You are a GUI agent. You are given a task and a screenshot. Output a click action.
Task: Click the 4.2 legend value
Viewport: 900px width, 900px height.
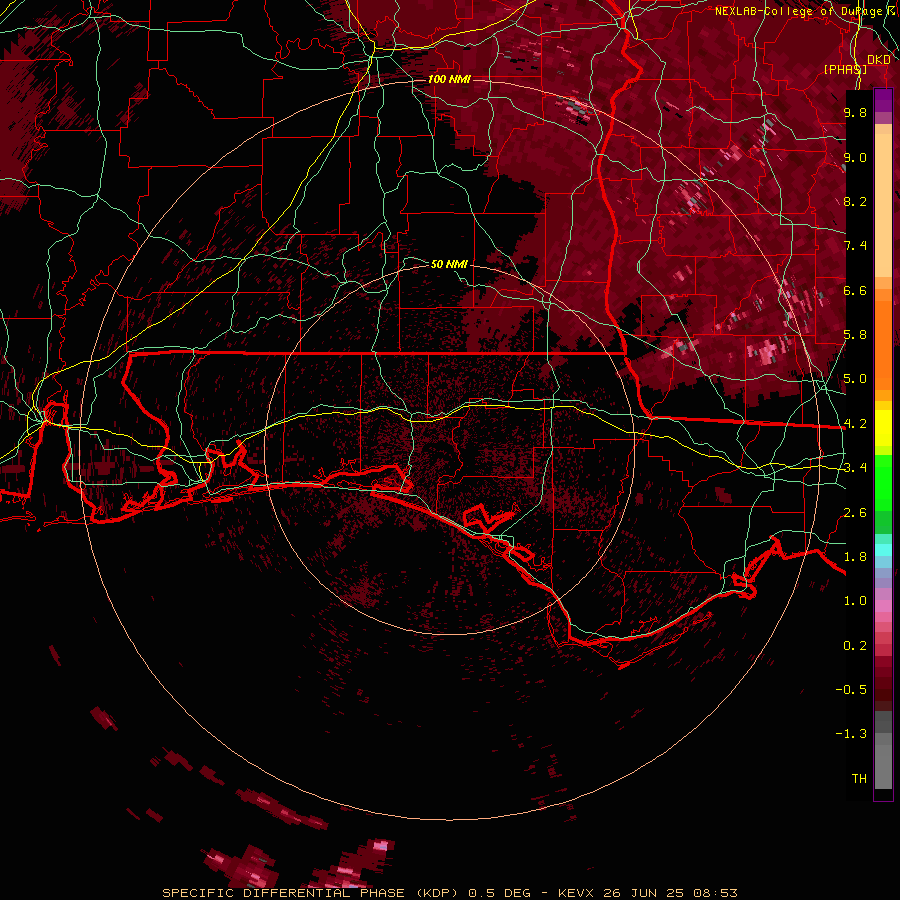pyautogui.click(x=855, y=424)
